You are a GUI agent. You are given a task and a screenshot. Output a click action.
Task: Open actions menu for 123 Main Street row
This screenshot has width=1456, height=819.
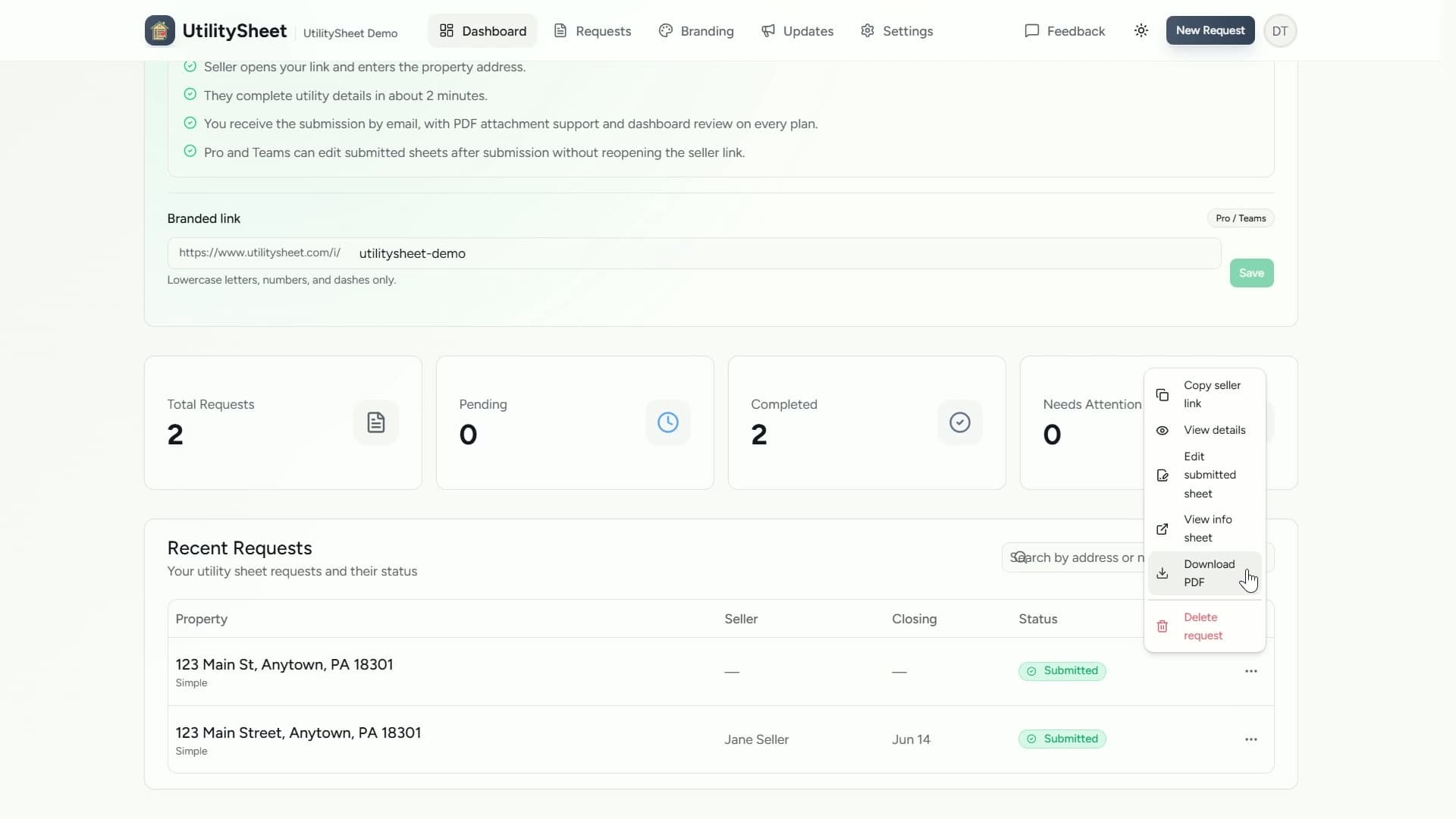(1250, 739)
